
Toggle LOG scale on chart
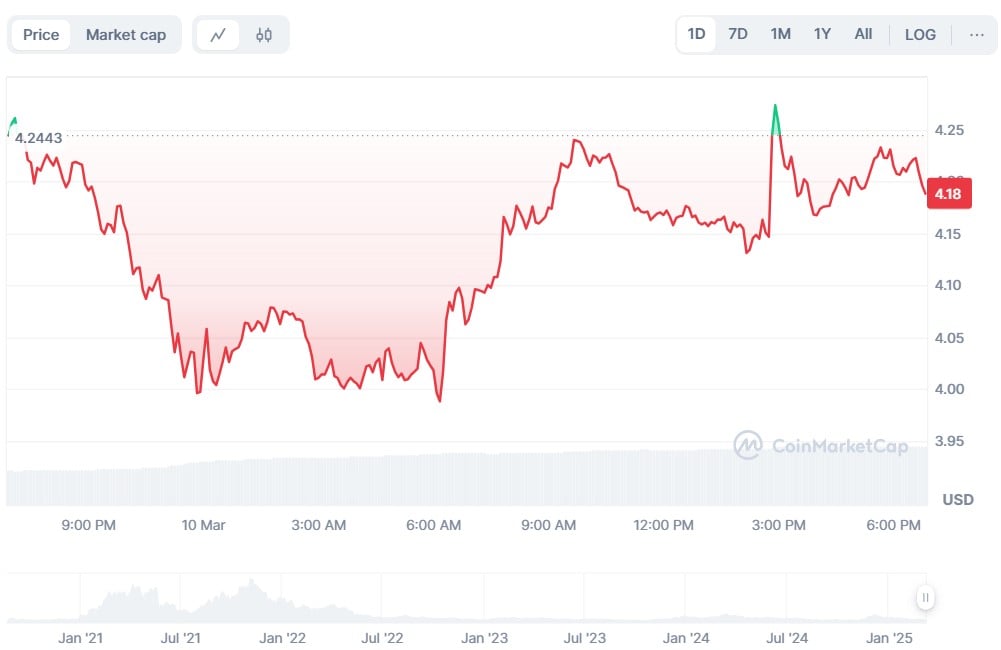(920, 34)
